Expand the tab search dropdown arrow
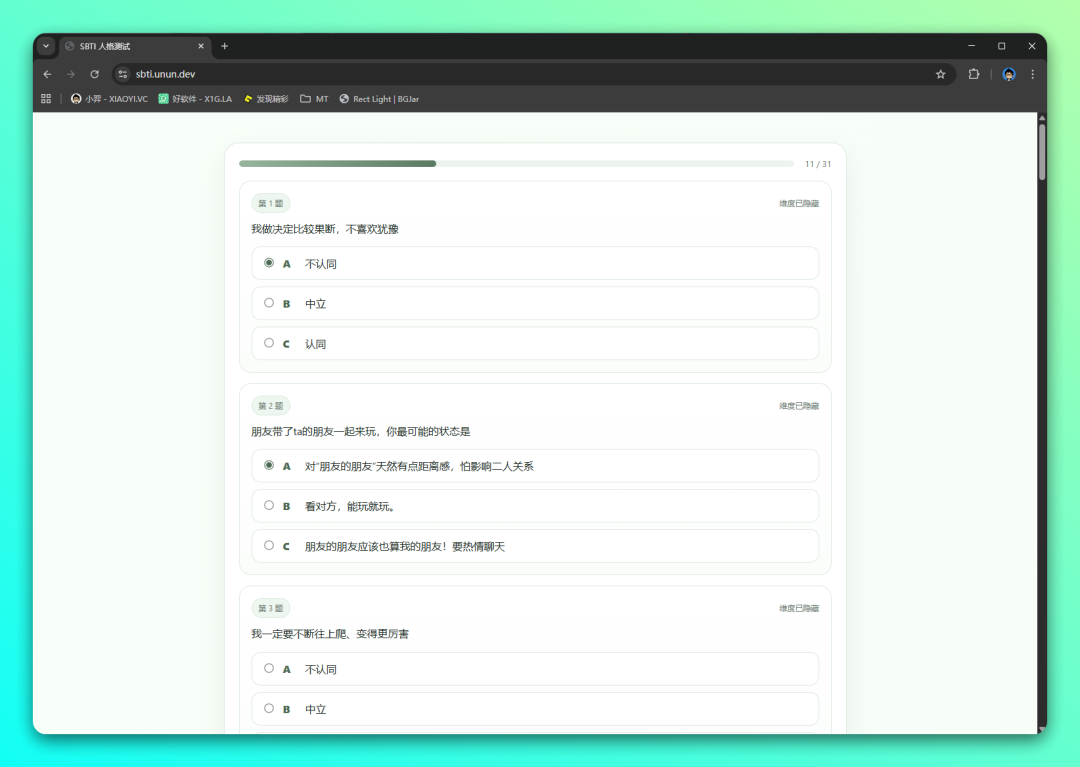This screenshot has width=1080, height=767. pos(46,46)
